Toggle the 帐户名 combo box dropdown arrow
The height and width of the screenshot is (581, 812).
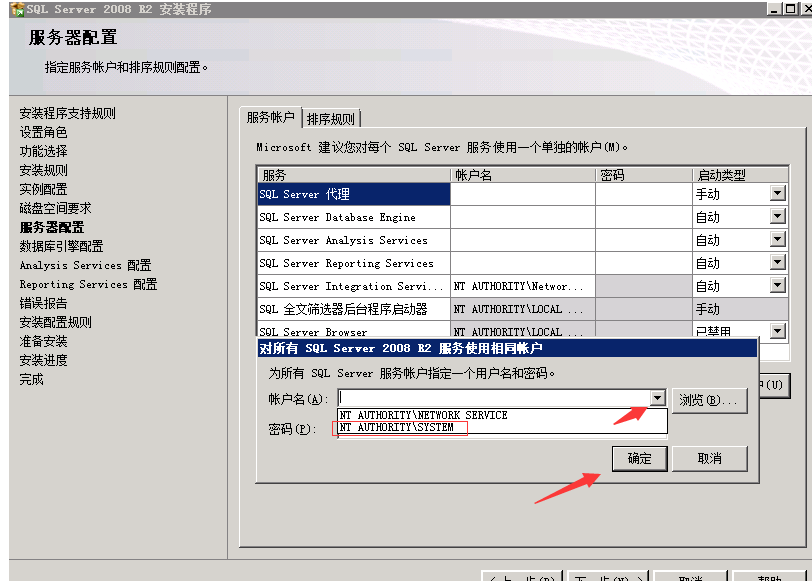[x=657, y=398]
